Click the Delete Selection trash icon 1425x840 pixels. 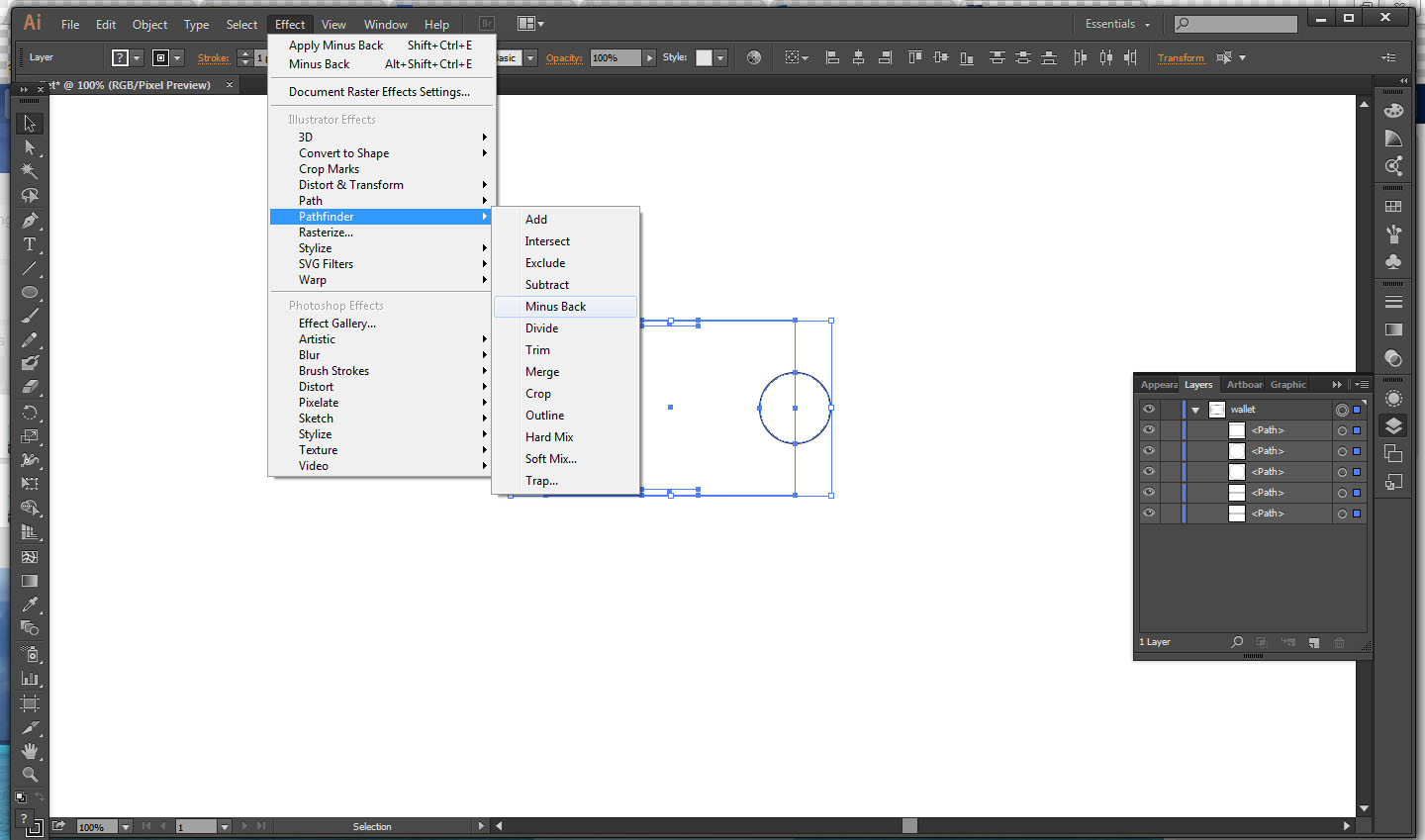pos(1340,642)
